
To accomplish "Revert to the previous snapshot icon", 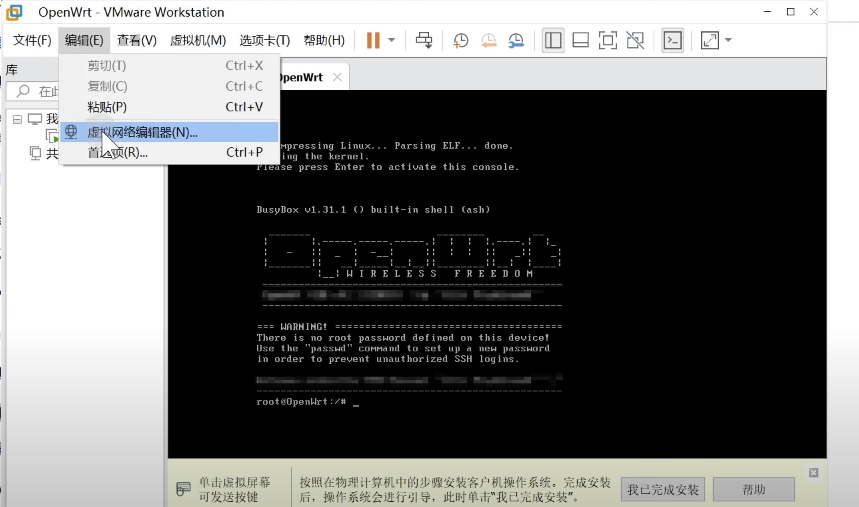I will 489,40.
